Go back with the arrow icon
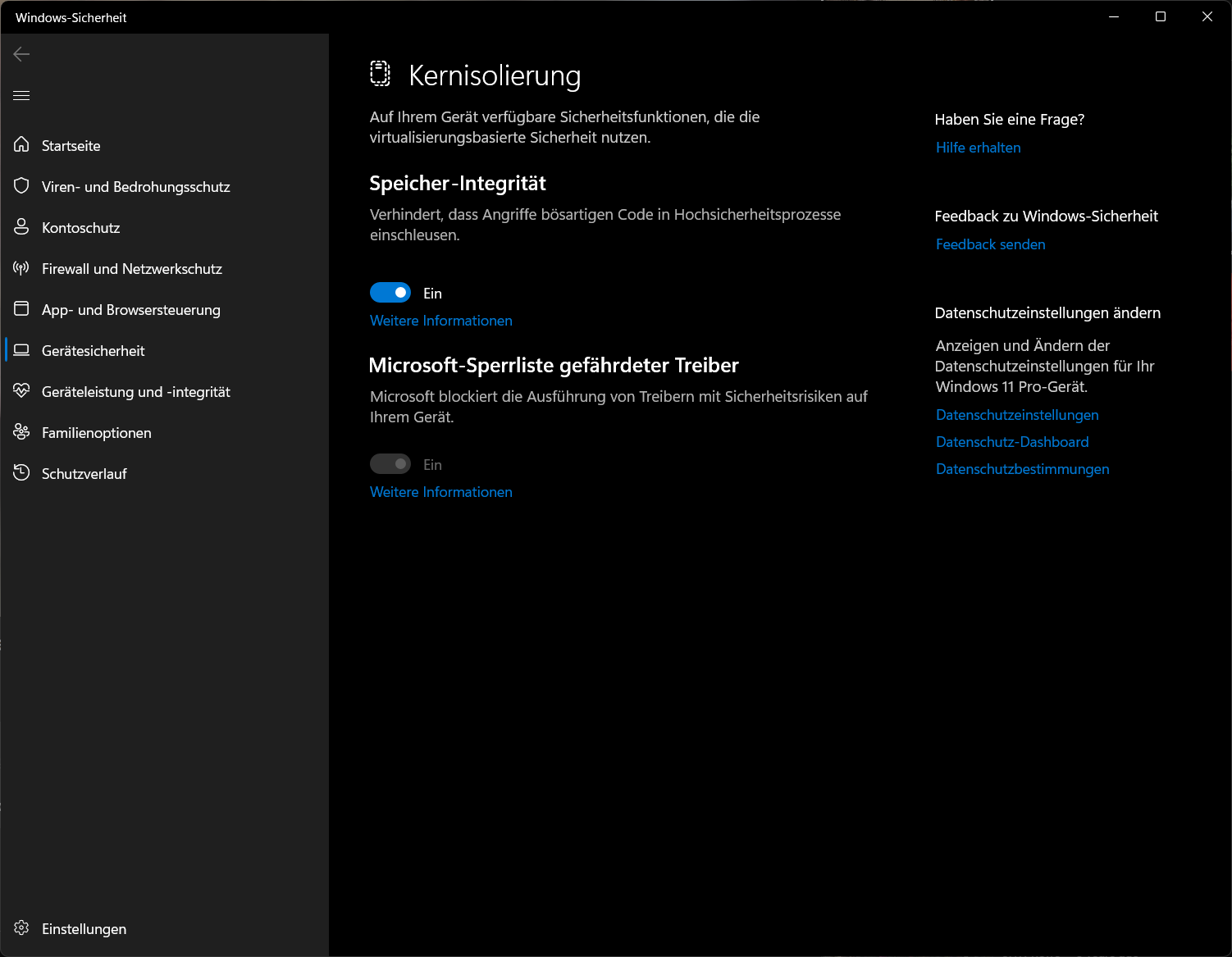Image resolution: width=1232 pixels, height=957 pixels. point(21,54)
